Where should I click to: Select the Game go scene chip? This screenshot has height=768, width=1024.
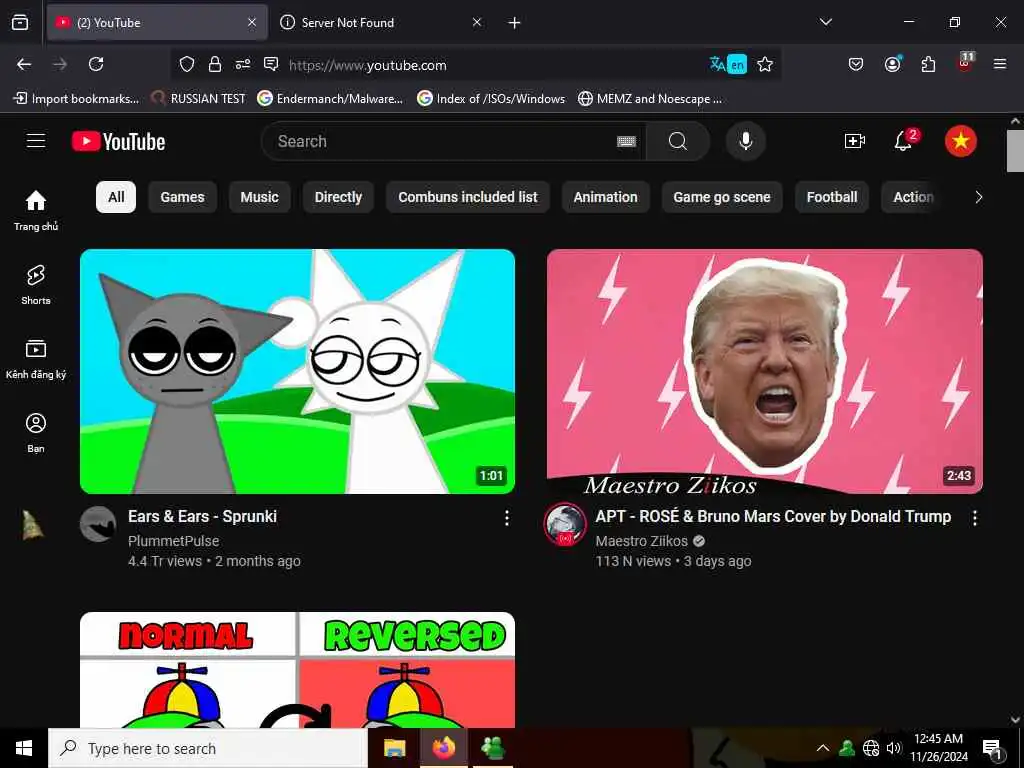click(722, 197)
